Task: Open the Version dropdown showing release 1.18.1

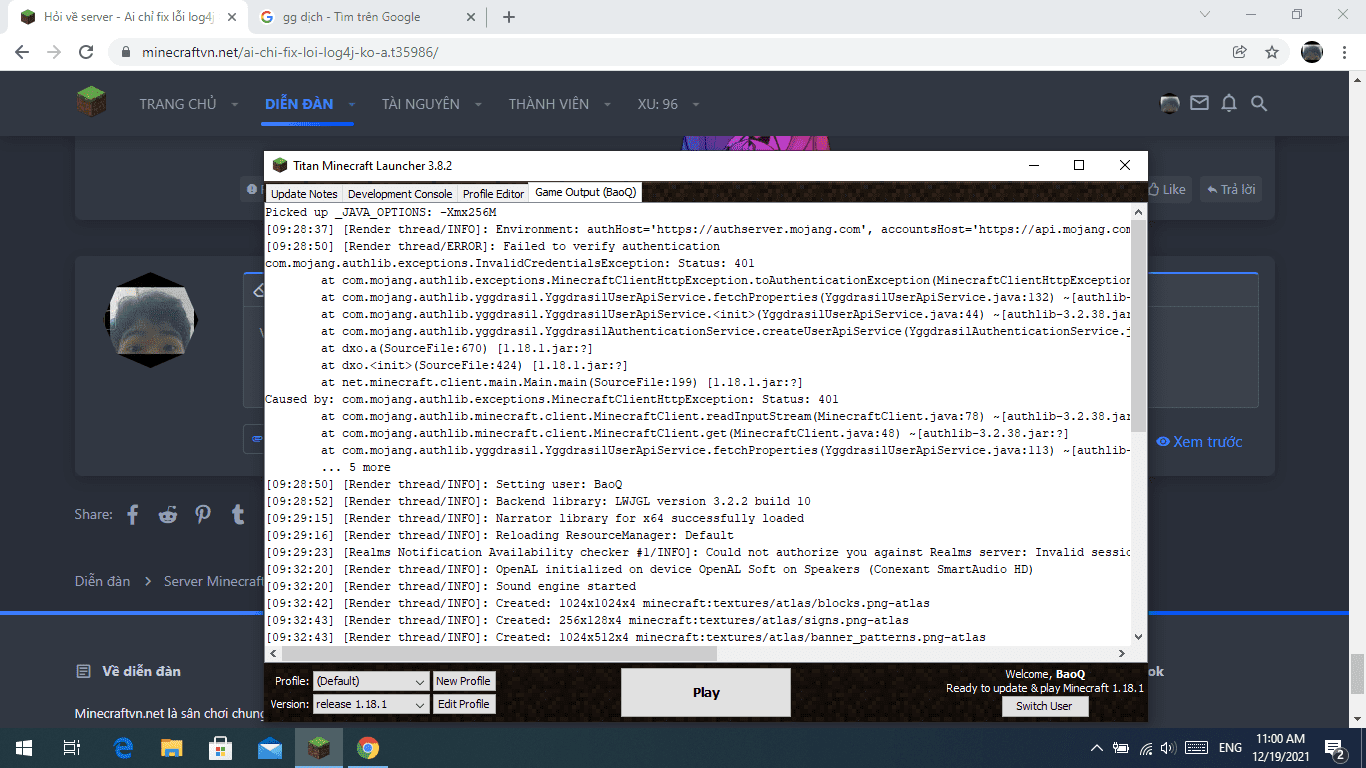Action: (x=371, y=704)
